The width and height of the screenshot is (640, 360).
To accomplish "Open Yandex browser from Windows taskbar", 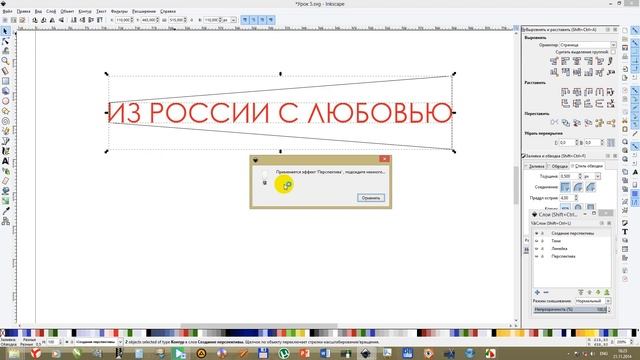I will click(x=36, y=353).
